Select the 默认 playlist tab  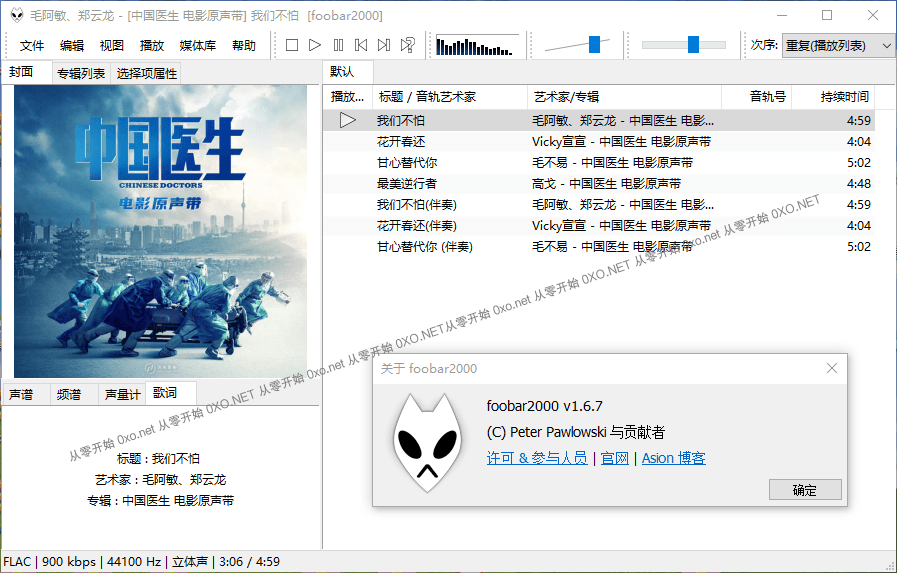(x=348, y=72)
